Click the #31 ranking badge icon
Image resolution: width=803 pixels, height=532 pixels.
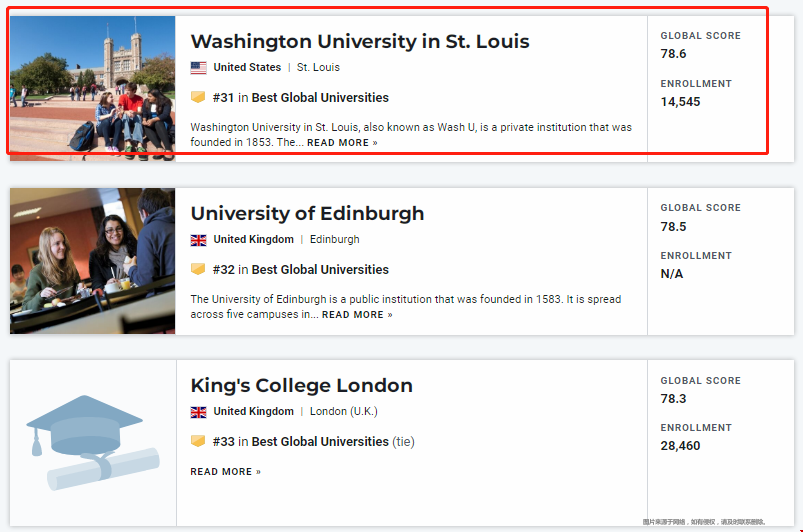[x=198, y=98]
